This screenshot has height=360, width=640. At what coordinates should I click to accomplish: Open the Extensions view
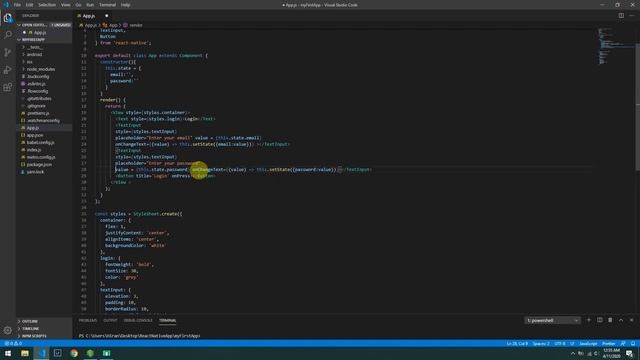(x=8, y=87)
